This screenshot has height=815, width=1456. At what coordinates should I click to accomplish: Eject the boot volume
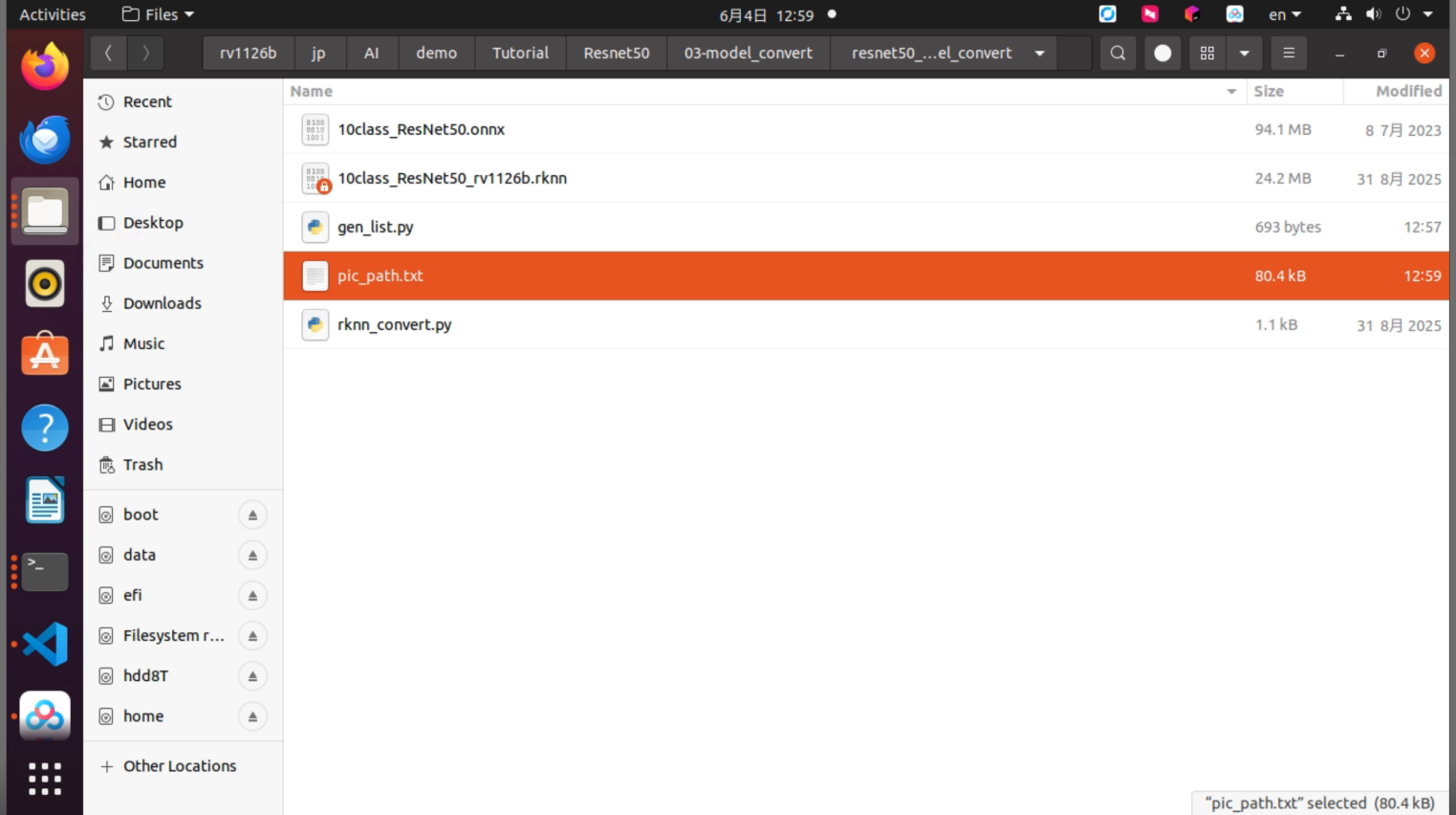point(252,515)
